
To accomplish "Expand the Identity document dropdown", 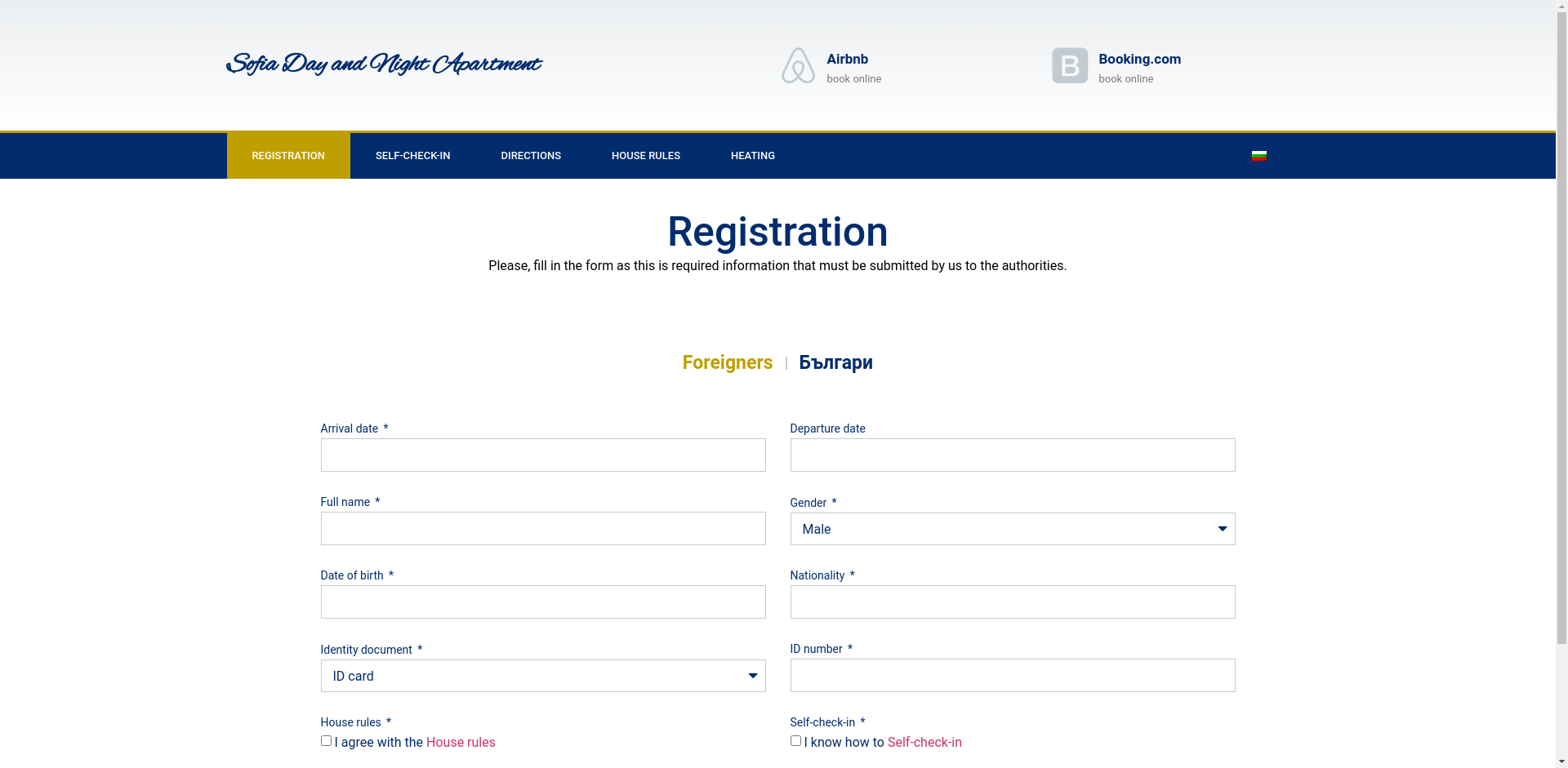I will tap(542, 676).
